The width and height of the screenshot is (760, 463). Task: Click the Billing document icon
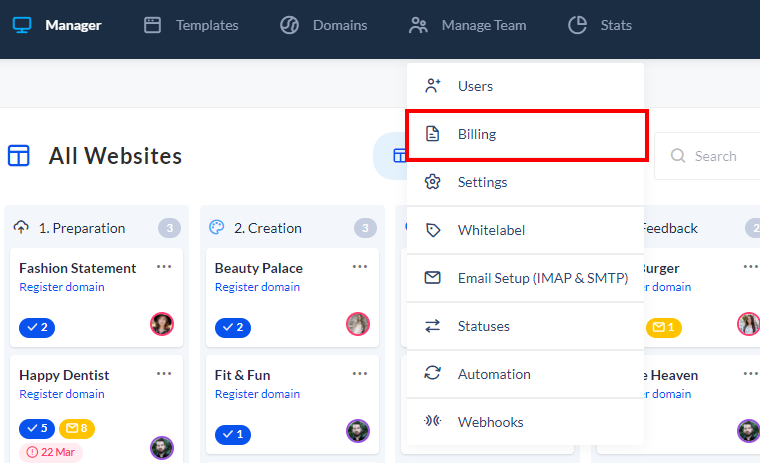point(432,134)
